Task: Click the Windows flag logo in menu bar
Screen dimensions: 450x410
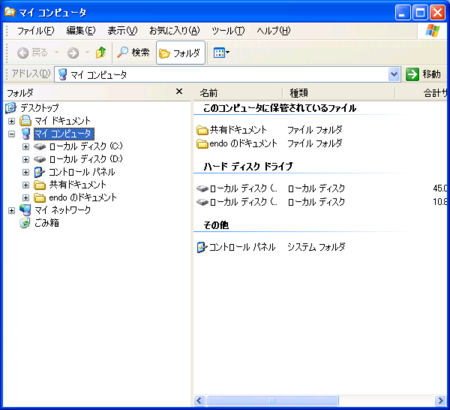Action: (x=432, y=31)
